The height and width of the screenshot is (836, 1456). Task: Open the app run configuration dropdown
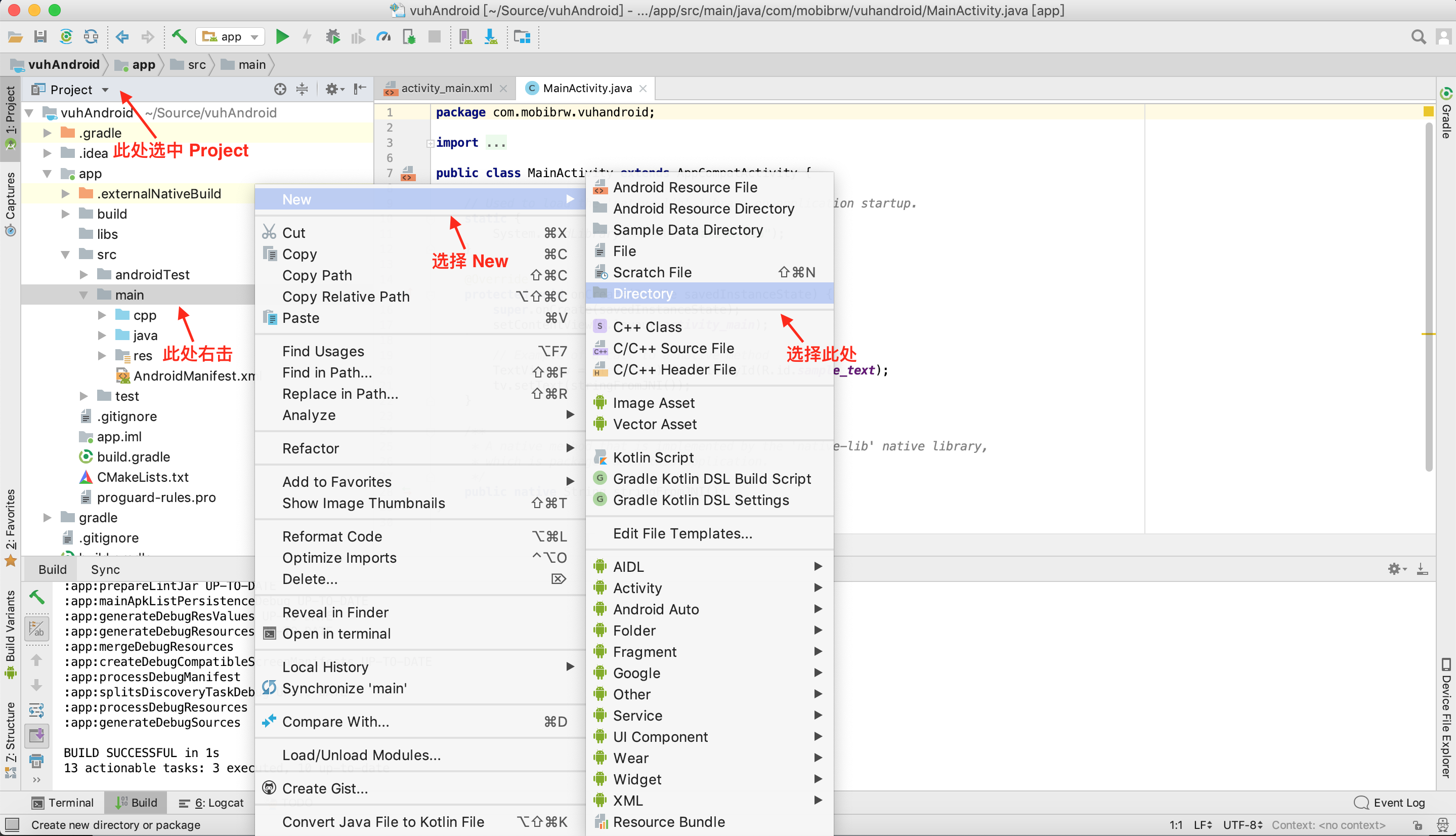[231, 37]
